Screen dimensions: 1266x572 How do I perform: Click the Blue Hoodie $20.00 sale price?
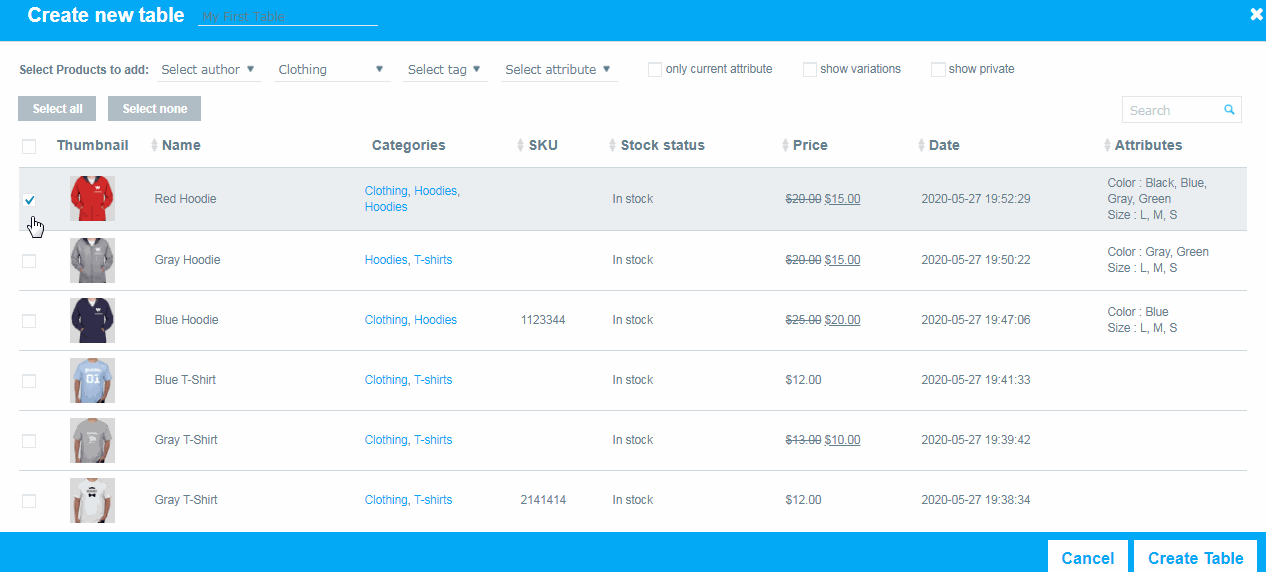click(x=842, y=320)
